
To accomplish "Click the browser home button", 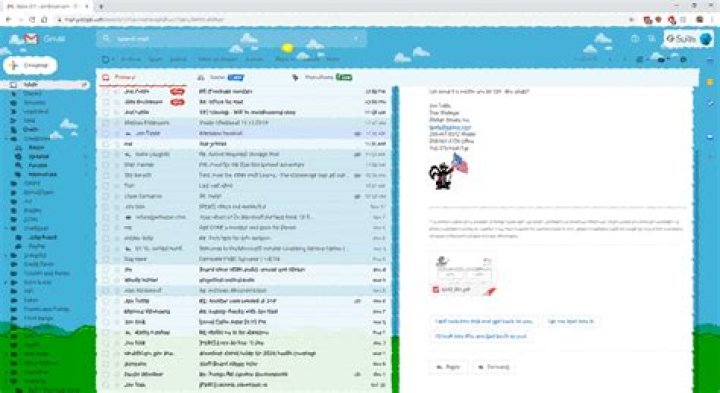I will coord(44,20).
